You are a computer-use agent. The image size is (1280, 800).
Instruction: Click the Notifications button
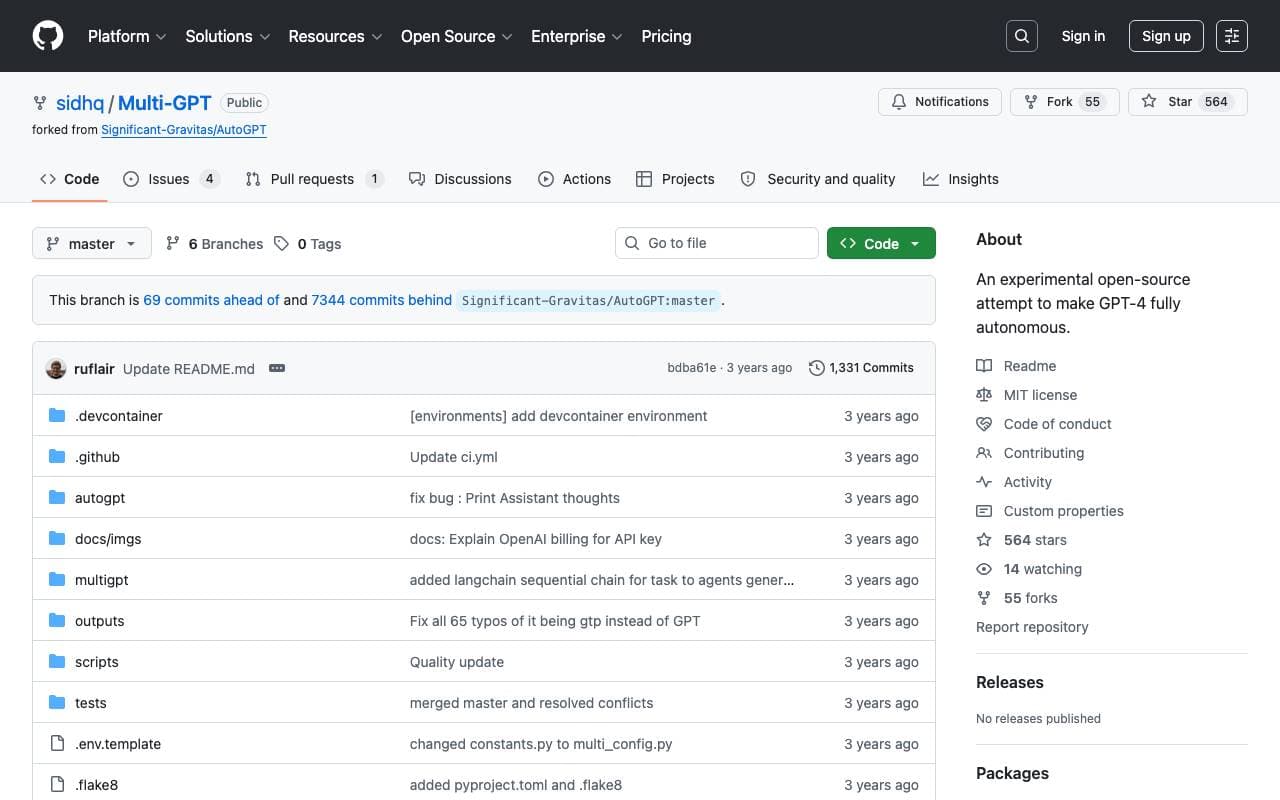(940, 102)
